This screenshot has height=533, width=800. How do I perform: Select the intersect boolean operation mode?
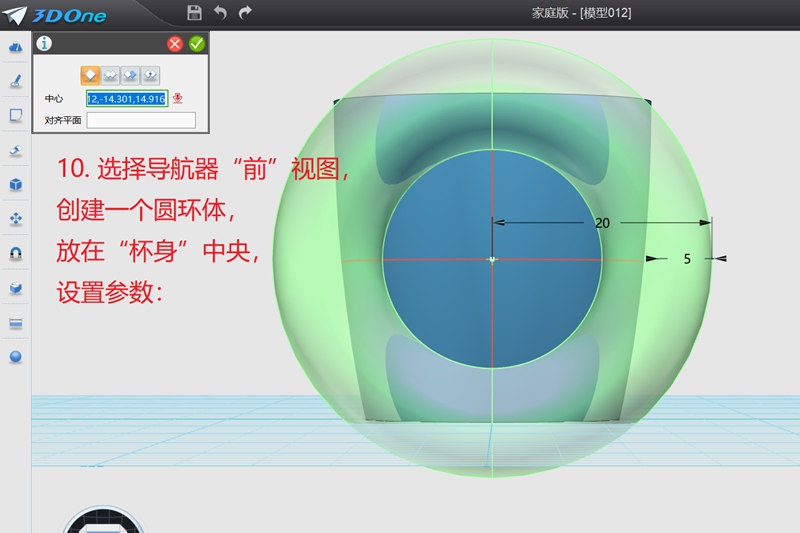[150, 75]
